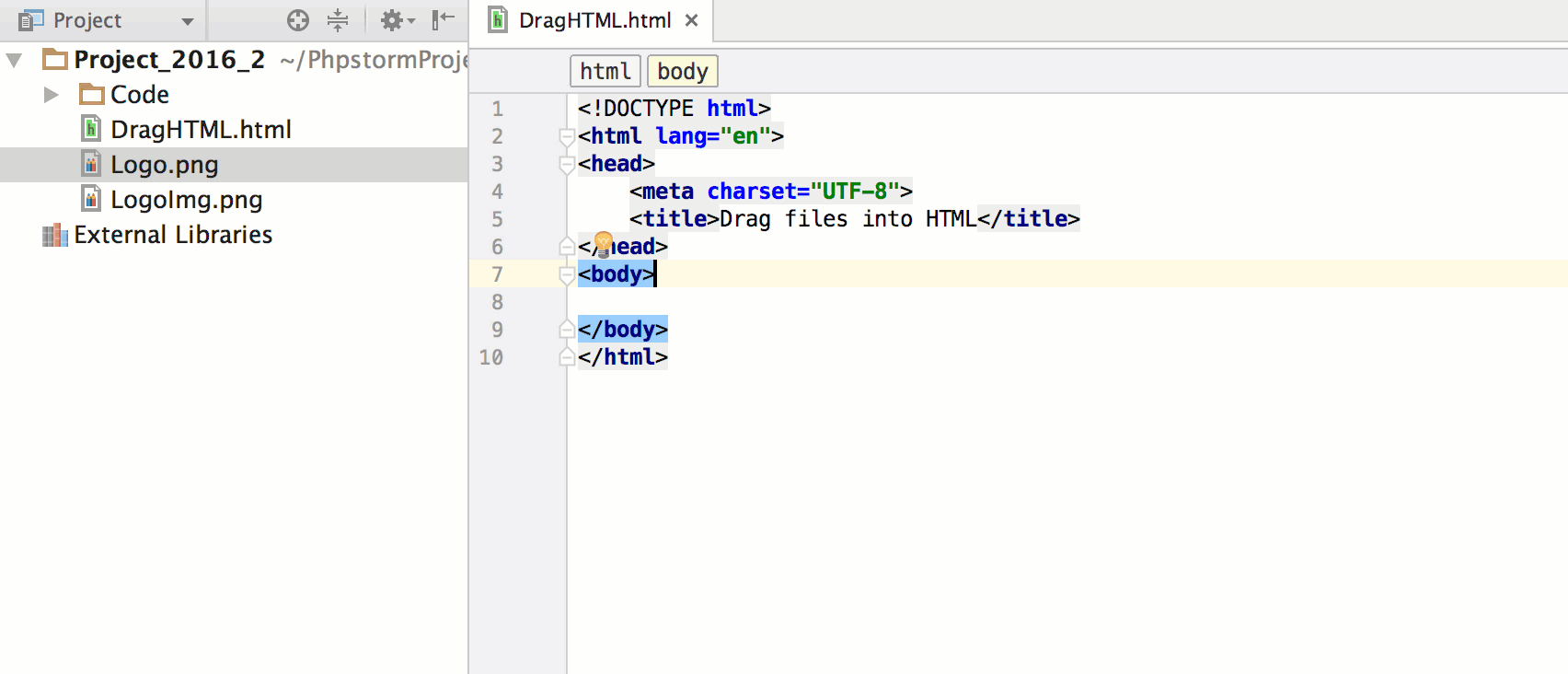The height and width of the screenshot is (674, 1568).
Task: Hide the project tool window
Action: point(444,19)
